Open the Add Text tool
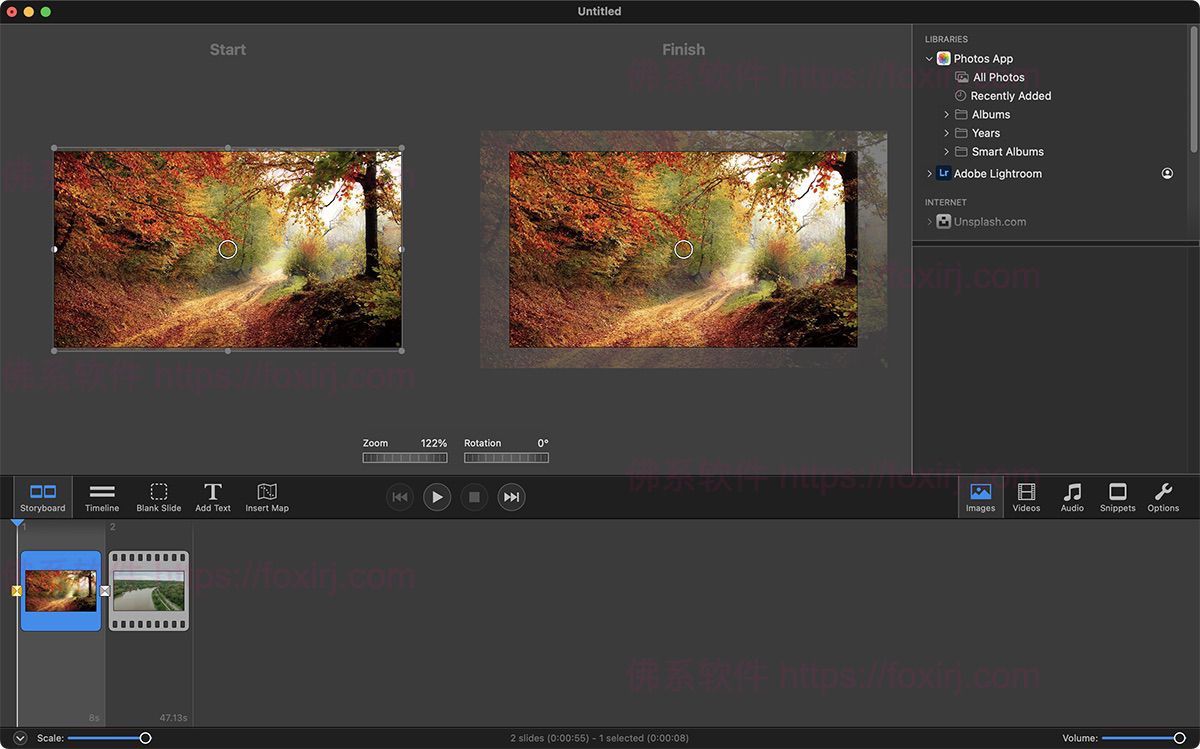Viewport: 1200px width, 749px height. click(x=213, y=497)
